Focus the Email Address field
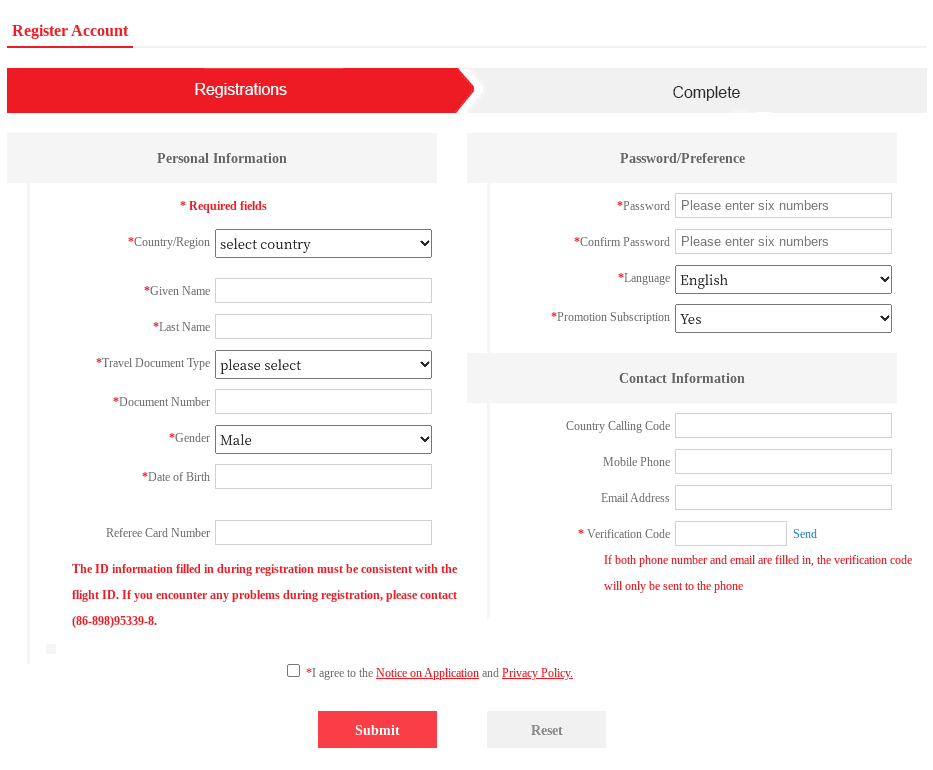933x770 pixels. (783, 498)
